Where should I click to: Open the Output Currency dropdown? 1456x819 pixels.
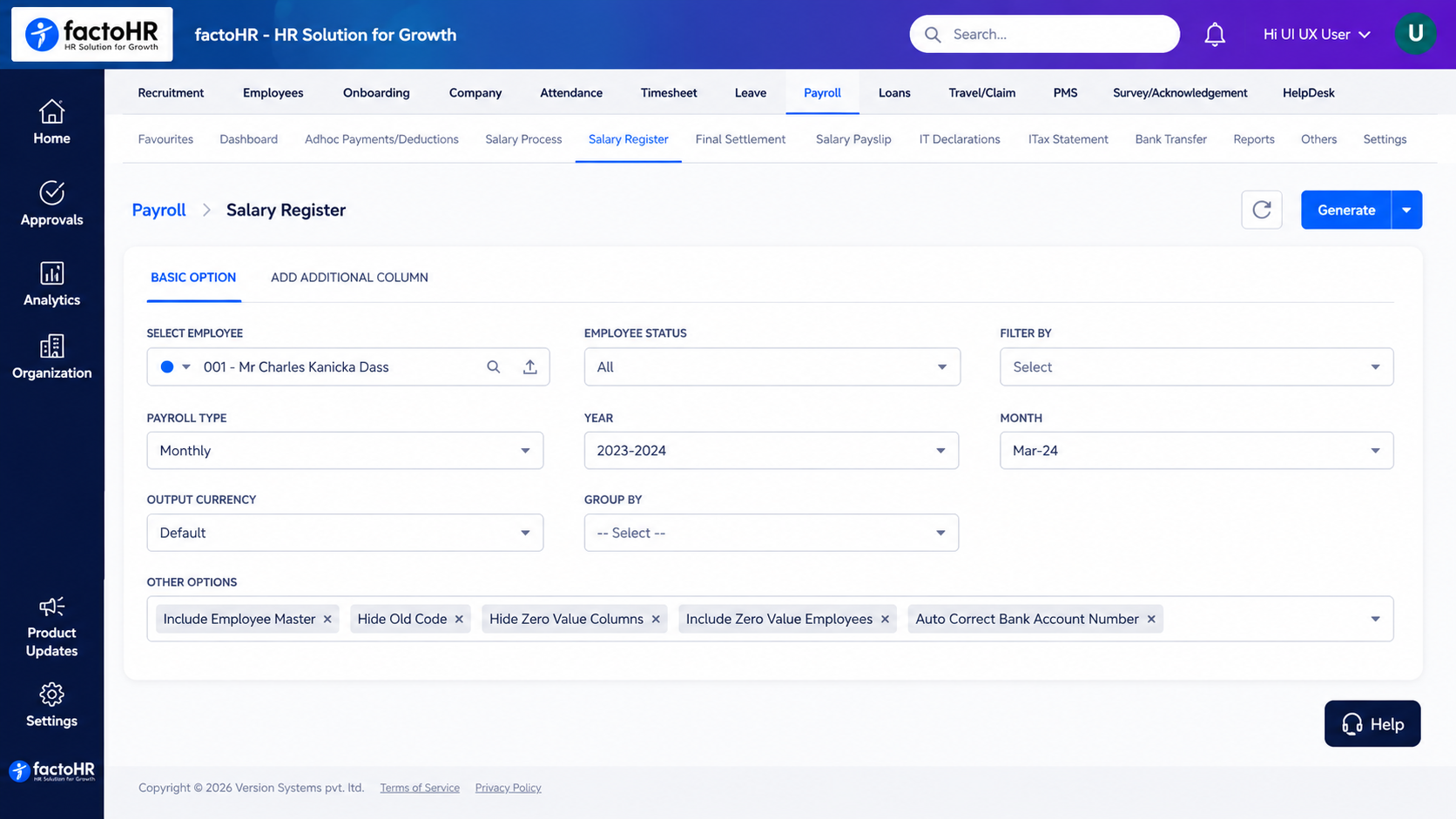point(345,533)
